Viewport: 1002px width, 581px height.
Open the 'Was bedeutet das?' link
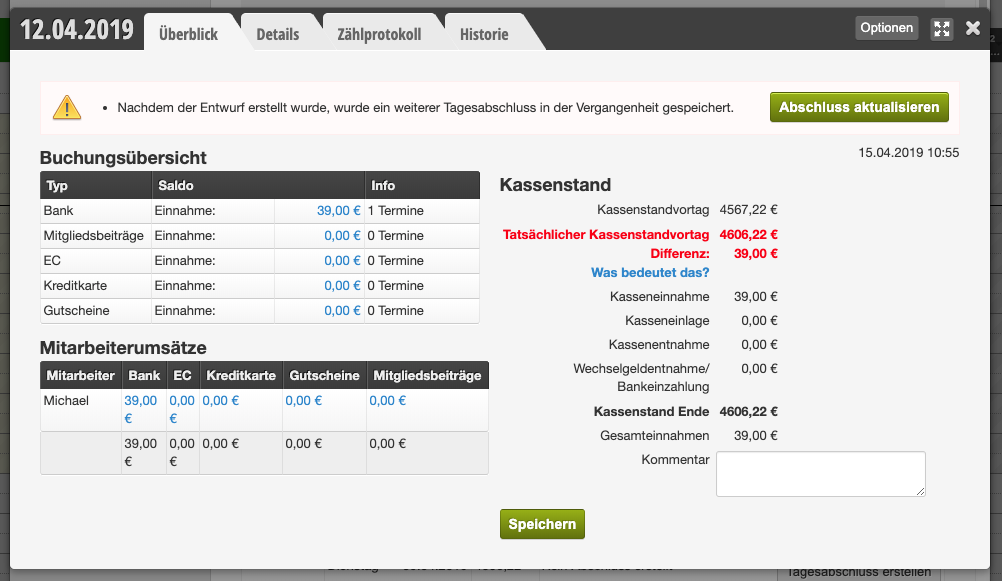click(650, 272)
